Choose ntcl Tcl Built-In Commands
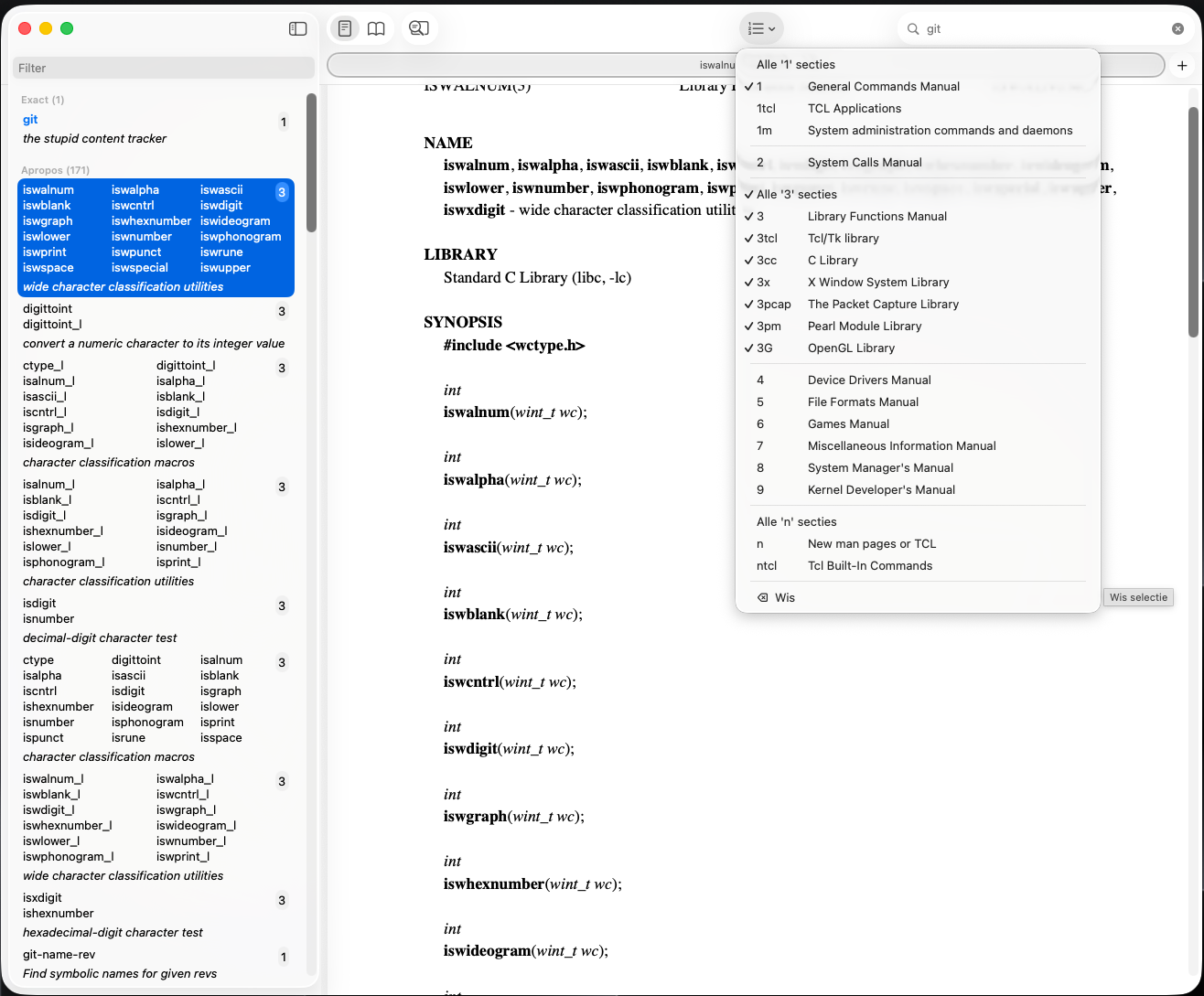Viewport: 1204px width, 996px height. pos(918,566)
